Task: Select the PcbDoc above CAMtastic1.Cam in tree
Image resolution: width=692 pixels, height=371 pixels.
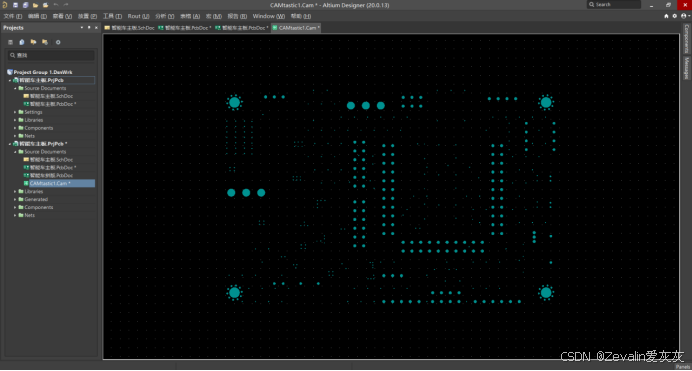Action: point(51,175)
